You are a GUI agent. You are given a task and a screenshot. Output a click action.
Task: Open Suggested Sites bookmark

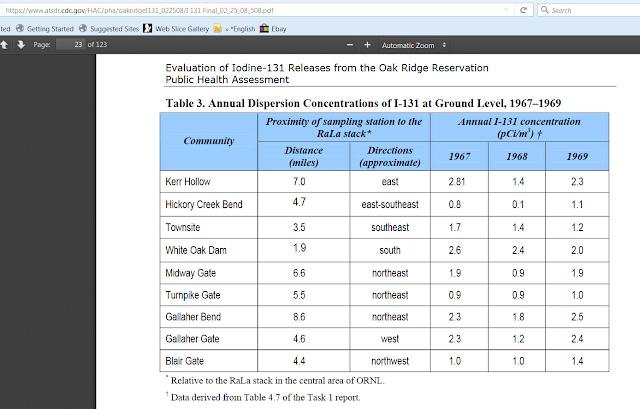(x=109, y=29)
